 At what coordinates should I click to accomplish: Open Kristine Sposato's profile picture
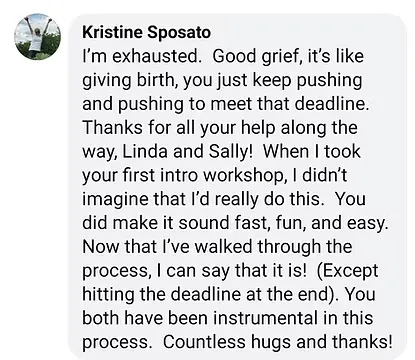tap(37, 37)
